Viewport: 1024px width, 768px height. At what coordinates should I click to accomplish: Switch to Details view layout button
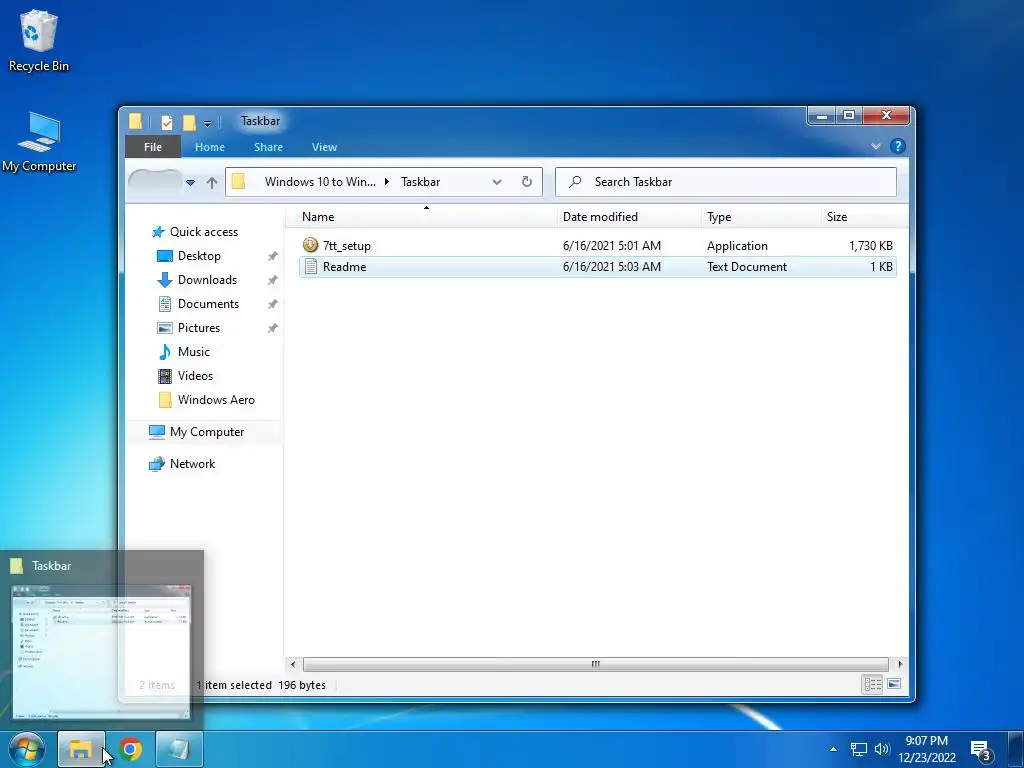(872, 684)
